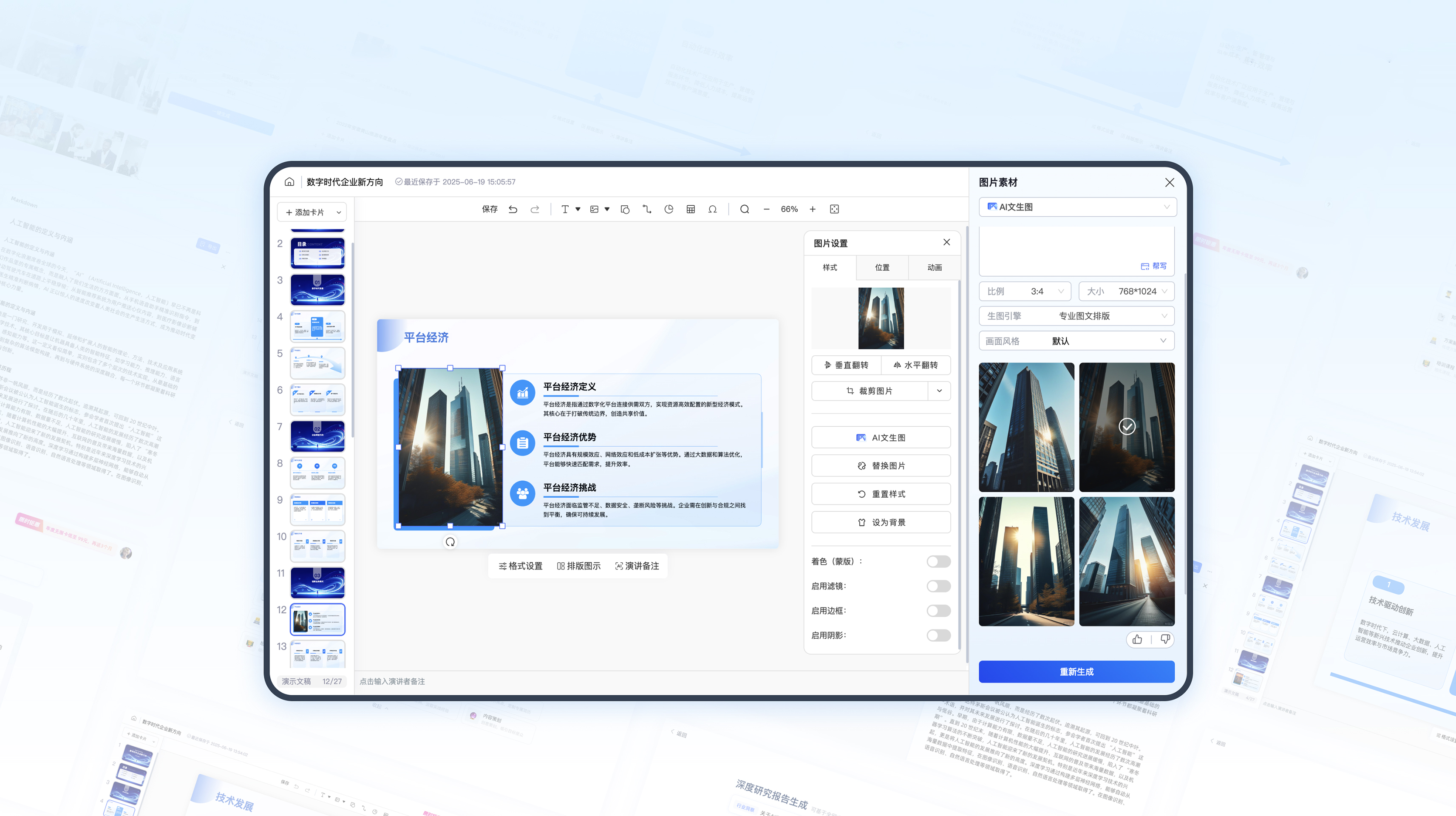Toggle the 启用阴影 switch
This screenshot has height=816, width=1456.
[938, 635]
